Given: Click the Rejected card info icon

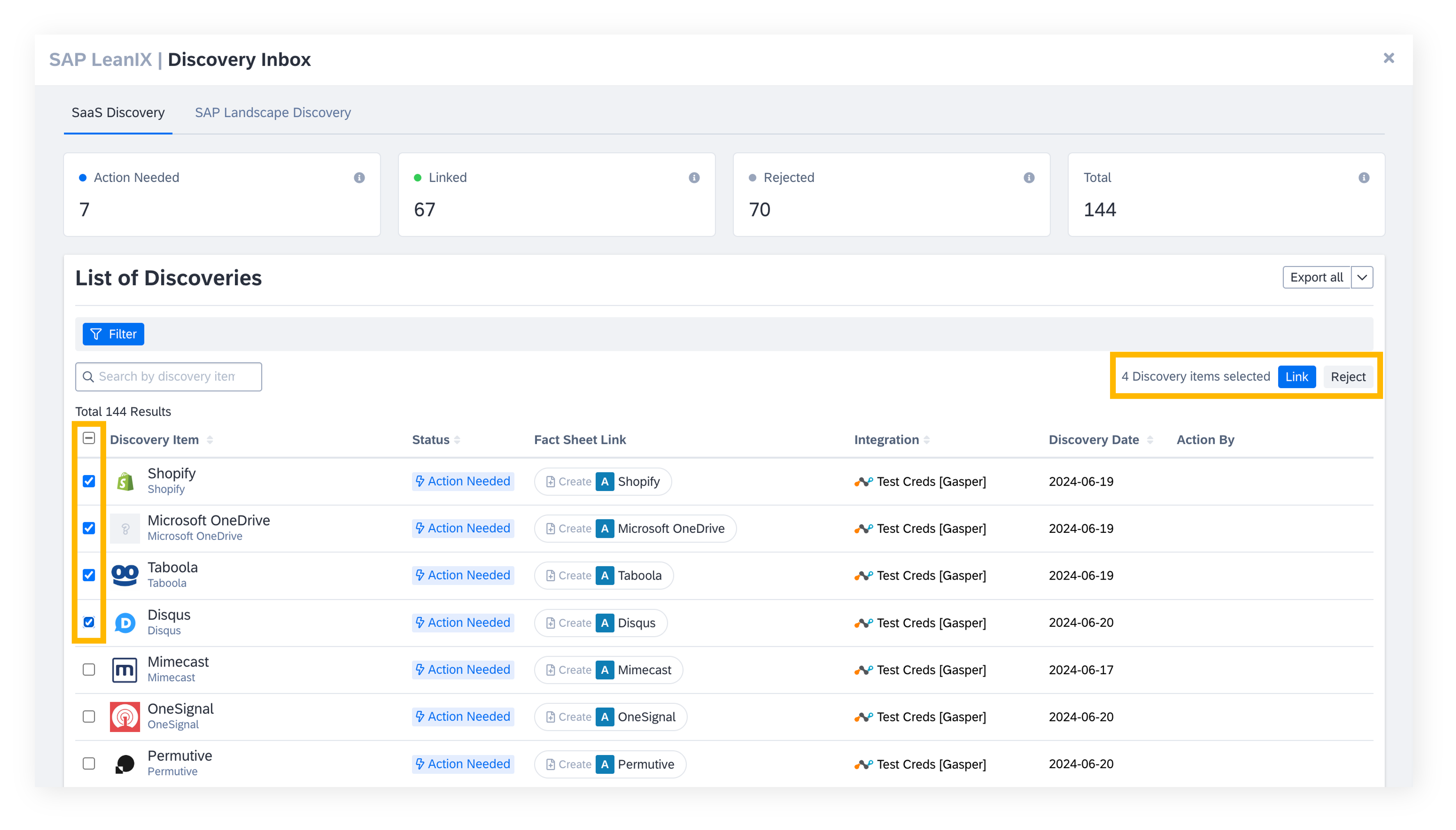Looking at the screenshot, I should coord(1029,178).
